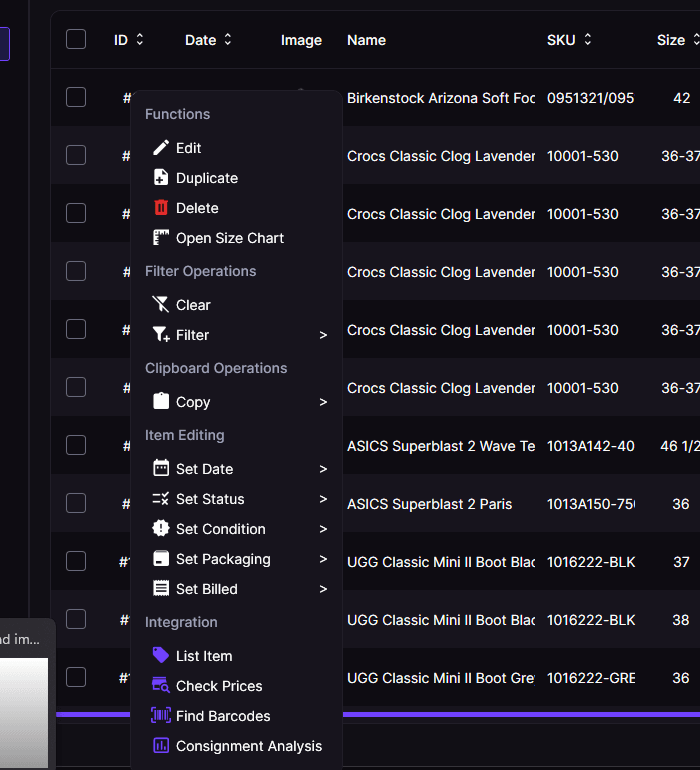Click the clipboard Copy icon
700x770 pixels.
pyautogui.click(x=161, y=401)
